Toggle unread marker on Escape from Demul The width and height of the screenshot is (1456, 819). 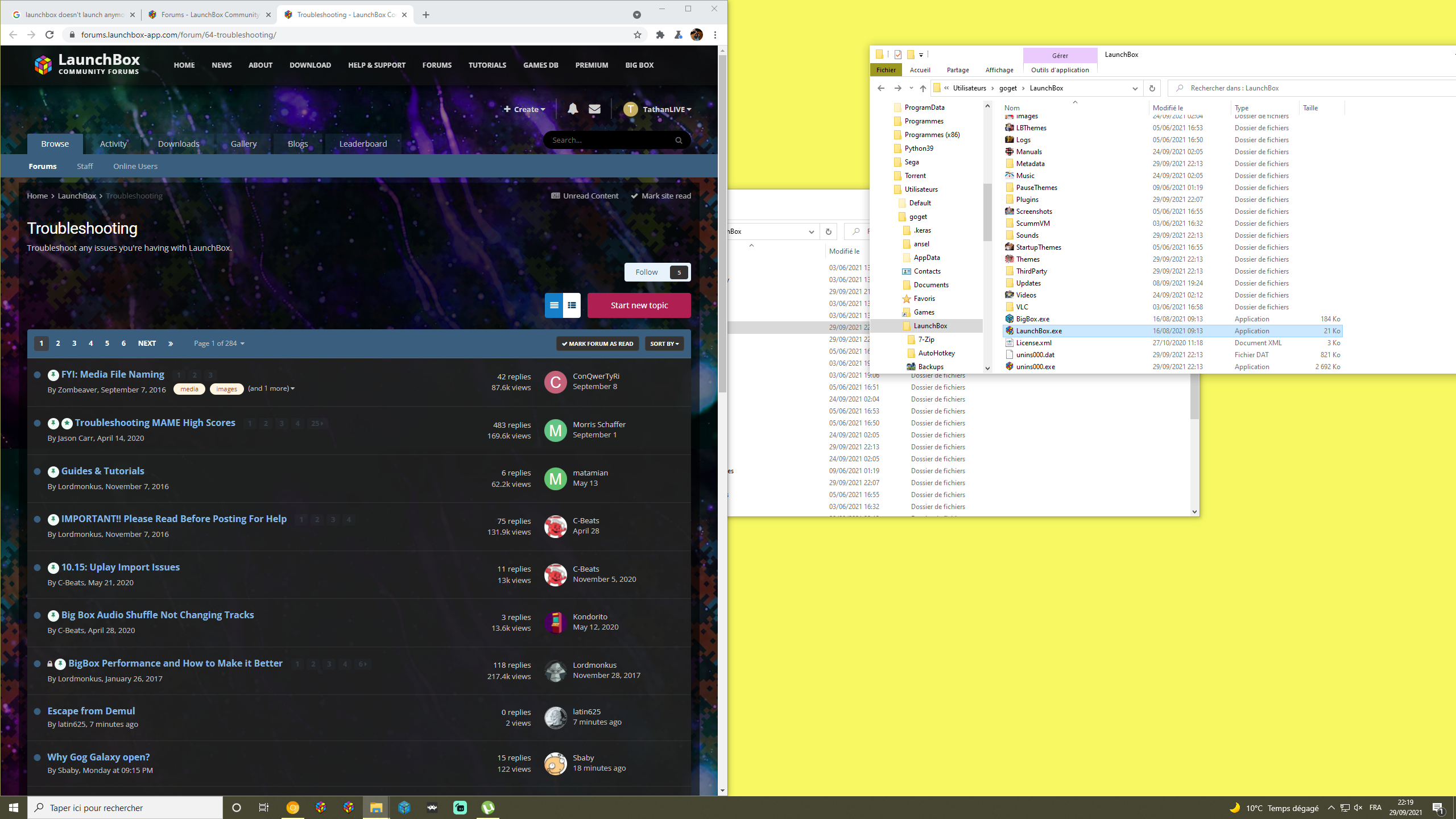pyautogui.click(x=37, y=712)
